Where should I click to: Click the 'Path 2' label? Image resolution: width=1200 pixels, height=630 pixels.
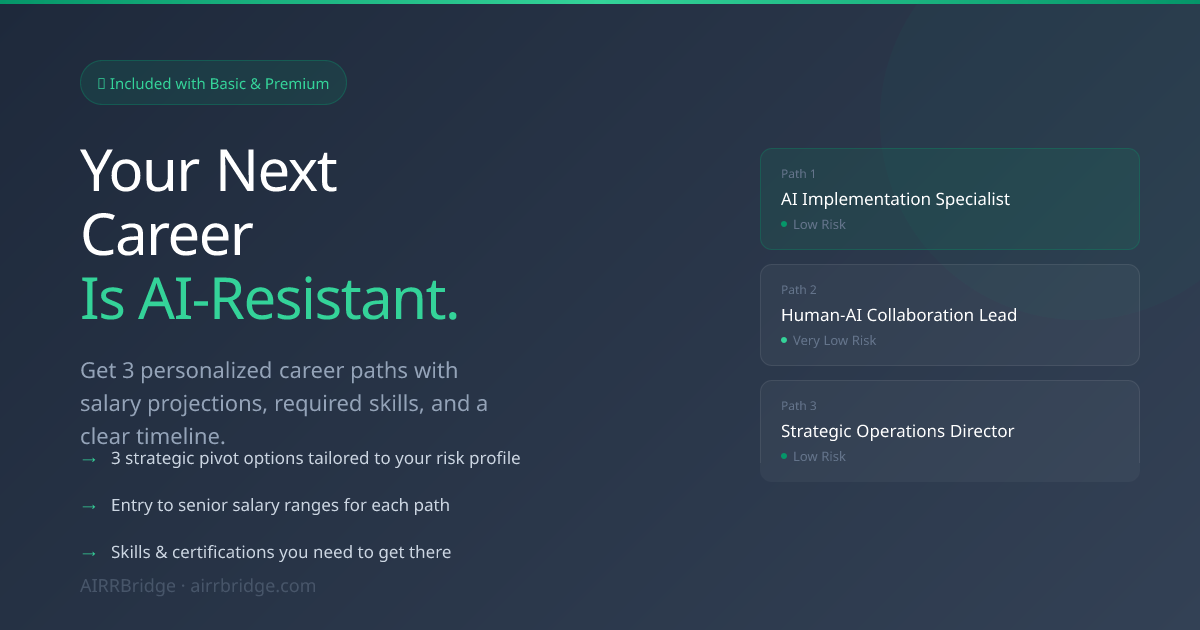(x=799, y=290)
